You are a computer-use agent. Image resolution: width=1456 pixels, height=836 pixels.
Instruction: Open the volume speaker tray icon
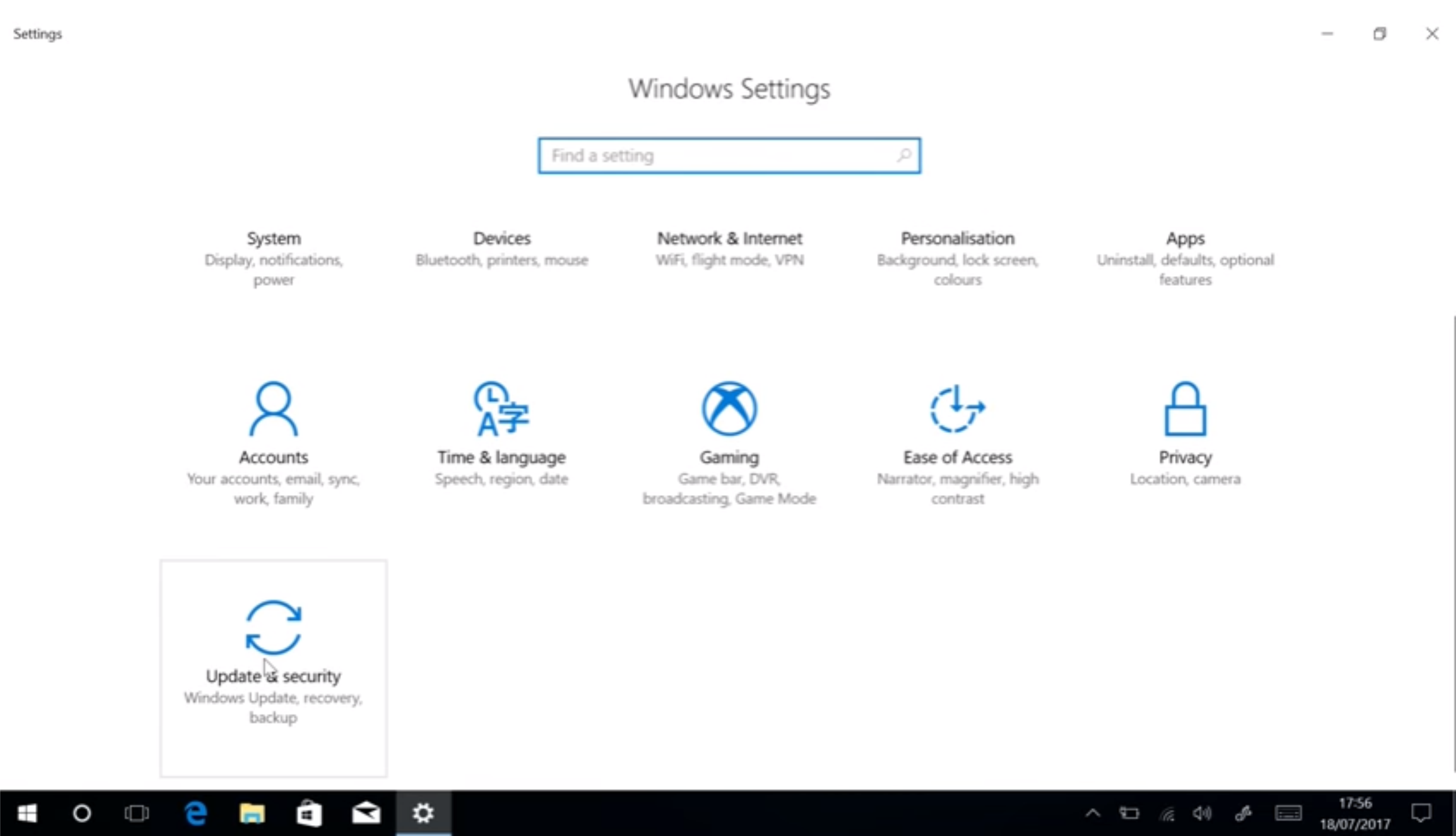[x=1201, y=813]
